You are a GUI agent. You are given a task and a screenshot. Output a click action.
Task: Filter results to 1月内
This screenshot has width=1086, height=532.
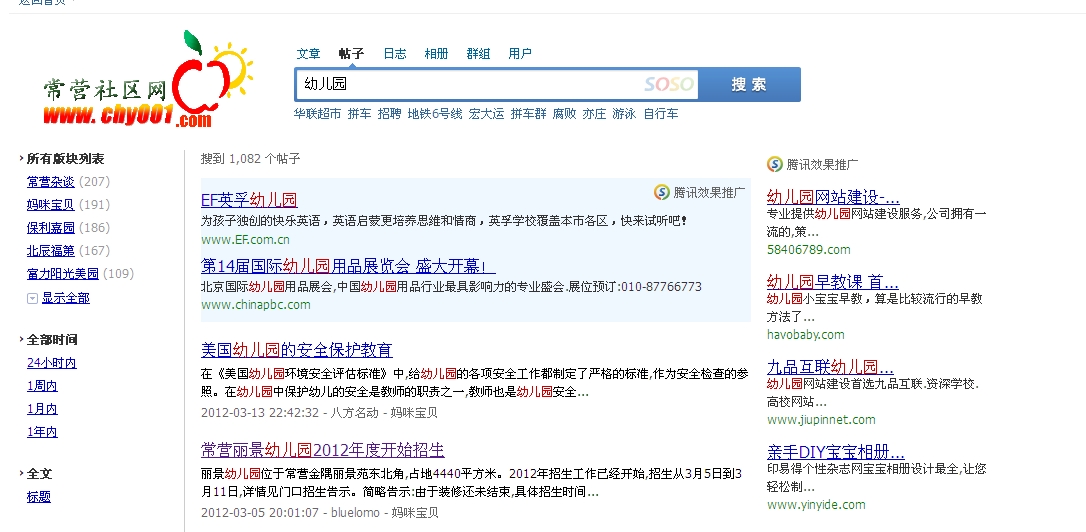42,409
